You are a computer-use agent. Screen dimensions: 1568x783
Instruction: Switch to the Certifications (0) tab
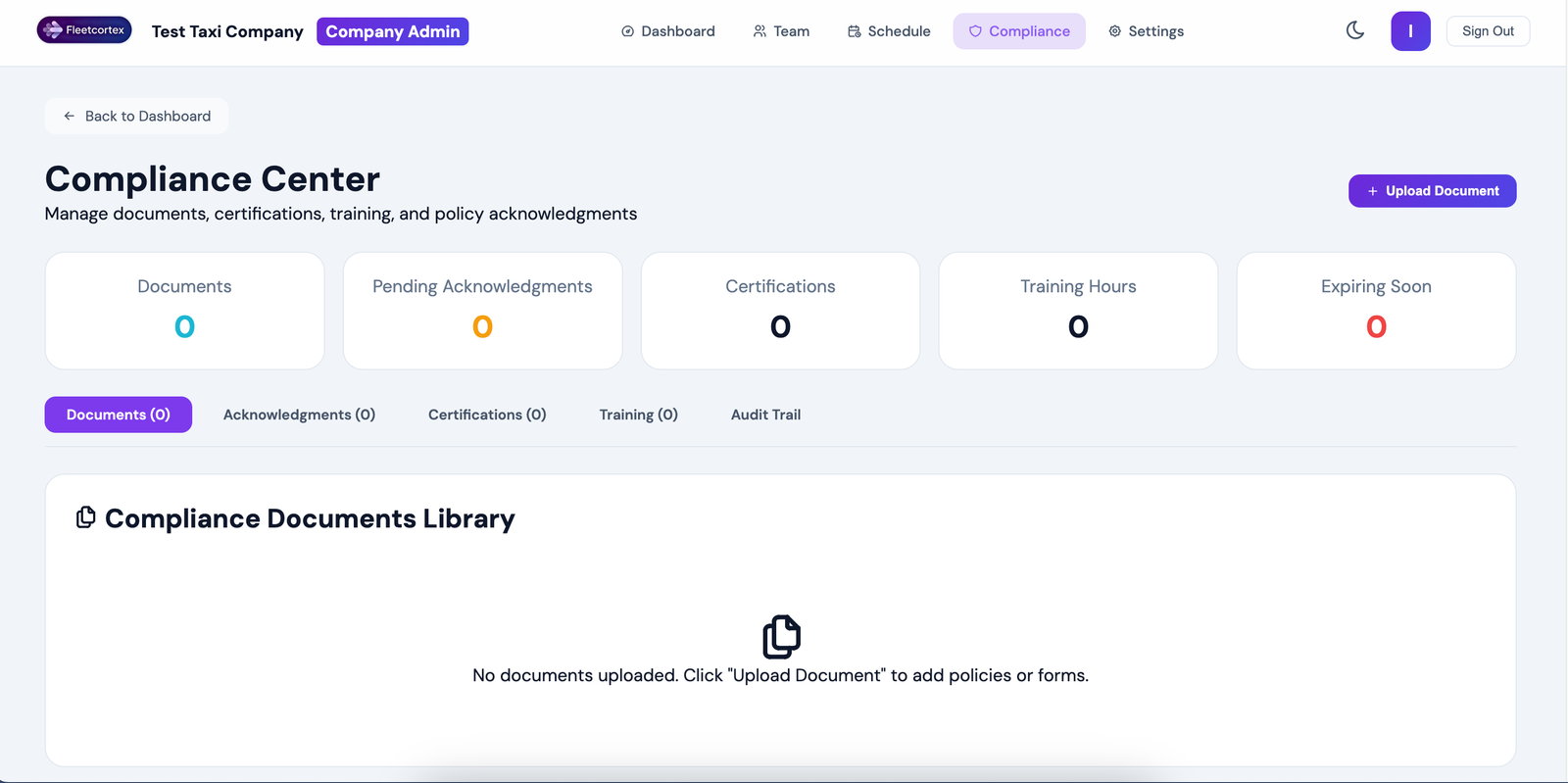point(487,415)
